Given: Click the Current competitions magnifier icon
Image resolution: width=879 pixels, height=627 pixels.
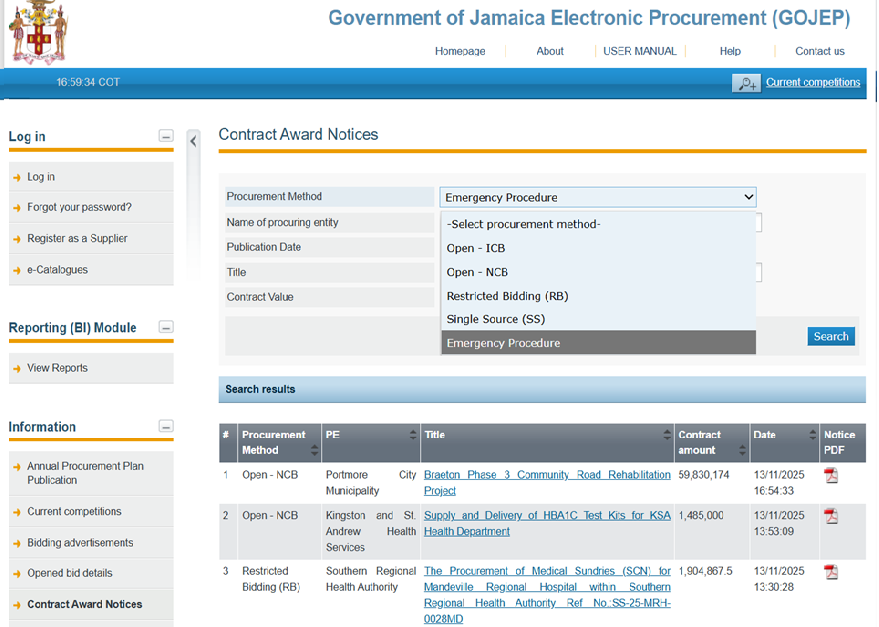Looking at the screenshot, I should click(746, 83).
